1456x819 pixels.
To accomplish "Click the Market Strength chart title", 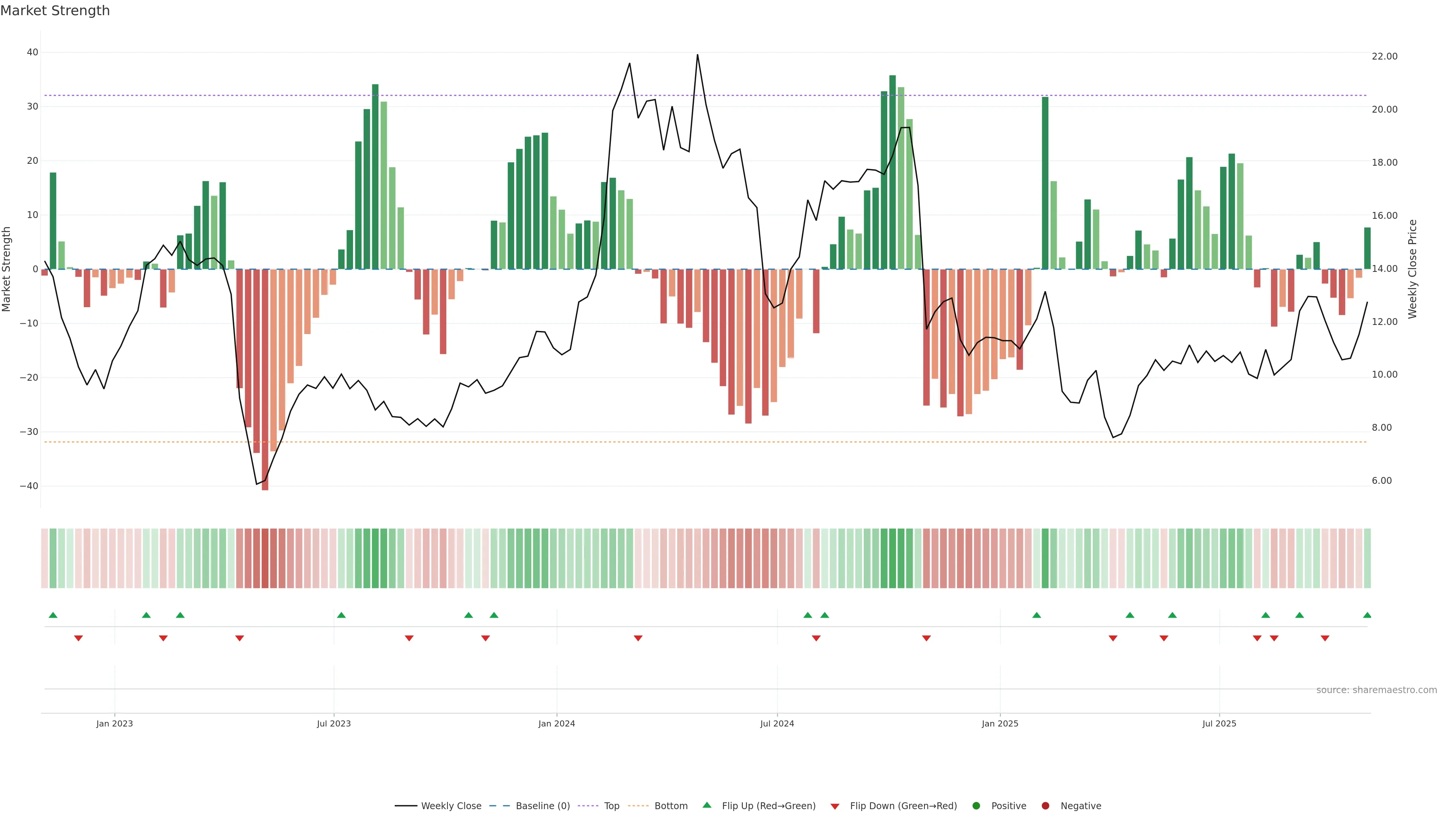I will click(55, 11).
